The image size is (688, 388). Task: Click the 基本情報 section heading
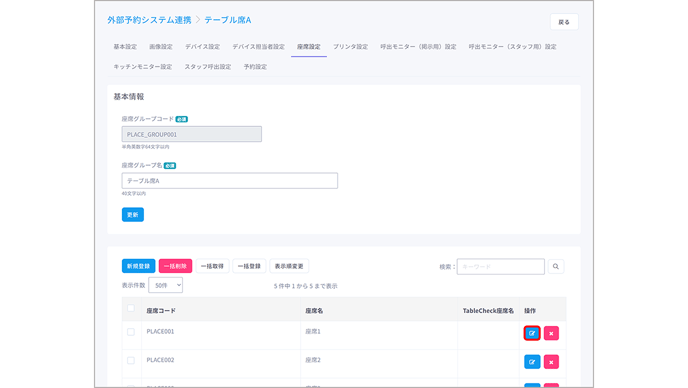tap(129, 97)
